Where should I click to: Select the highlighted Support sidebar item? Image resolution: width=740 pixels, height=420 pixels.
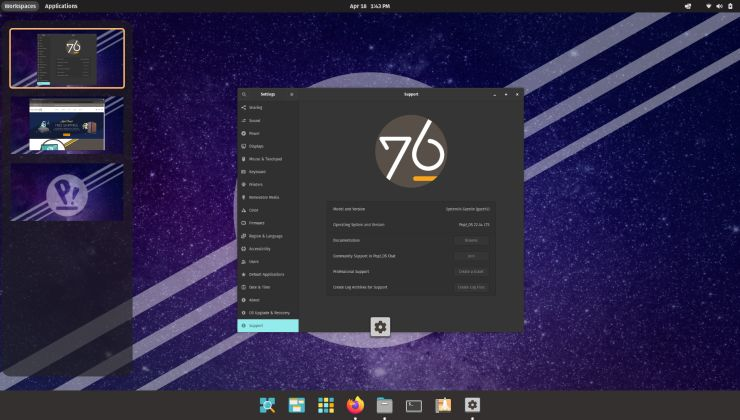tap(268, 325)
